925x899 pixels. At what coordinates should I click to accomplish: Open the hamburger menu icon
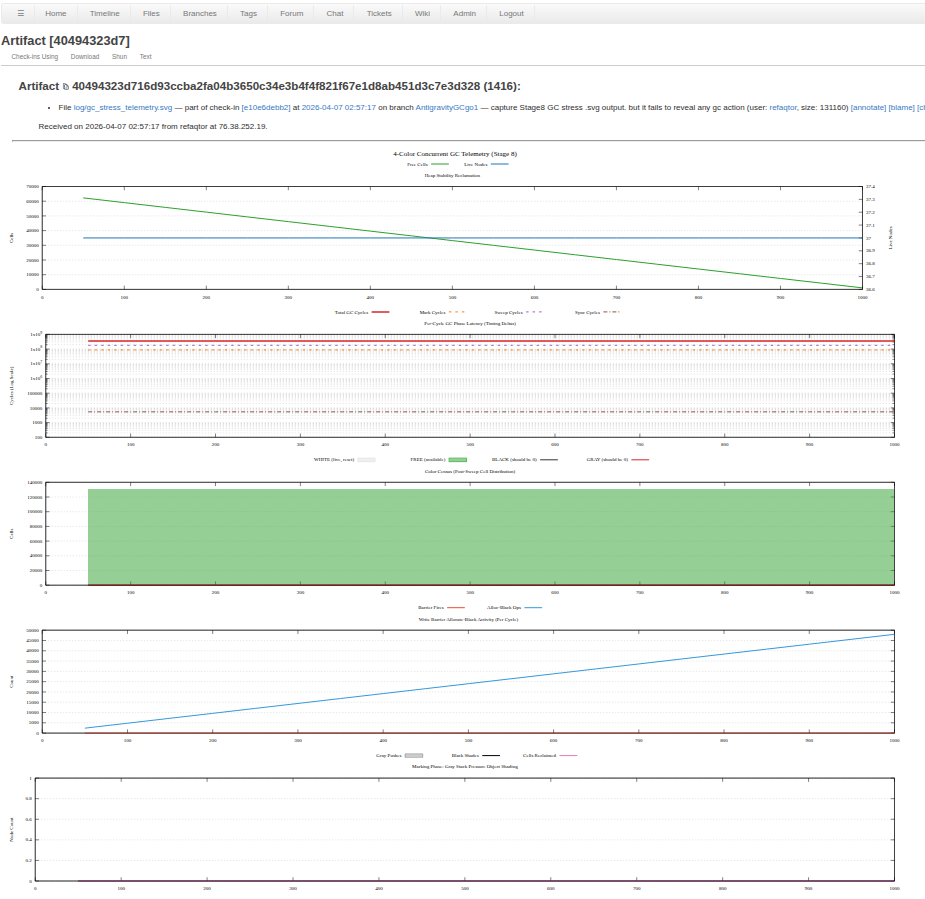coord(20,13)
